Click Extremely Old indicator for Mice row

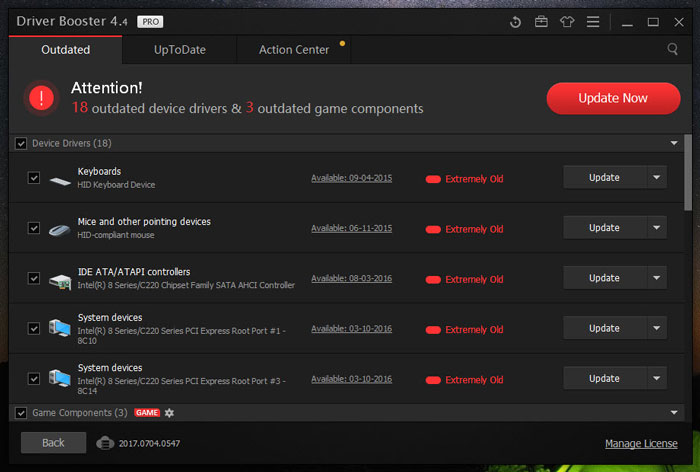click(x=464, y=229)
